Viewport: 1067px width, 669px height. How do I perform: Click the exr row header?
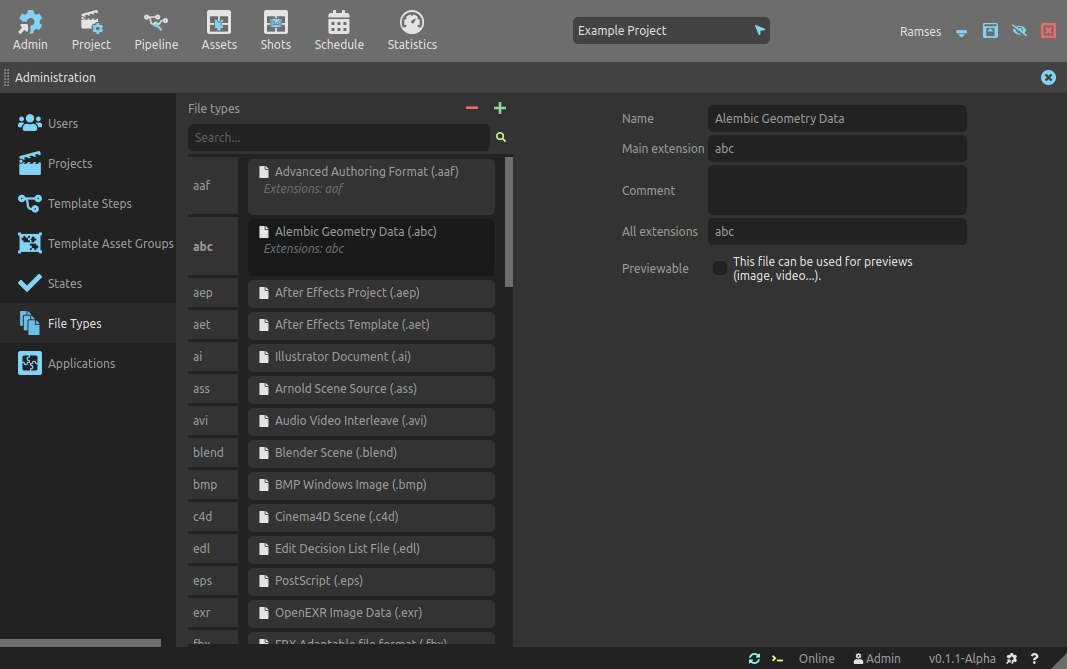(x=213, y=613)
